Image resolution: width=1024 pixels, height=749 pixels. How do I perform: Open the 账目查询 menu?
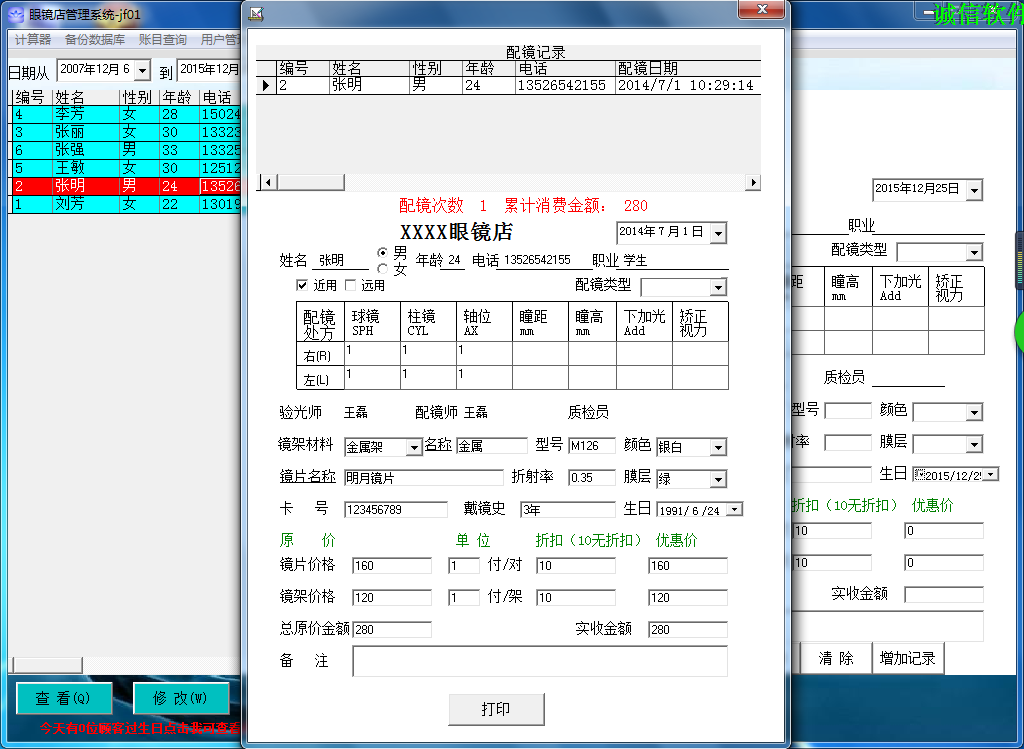163,40
